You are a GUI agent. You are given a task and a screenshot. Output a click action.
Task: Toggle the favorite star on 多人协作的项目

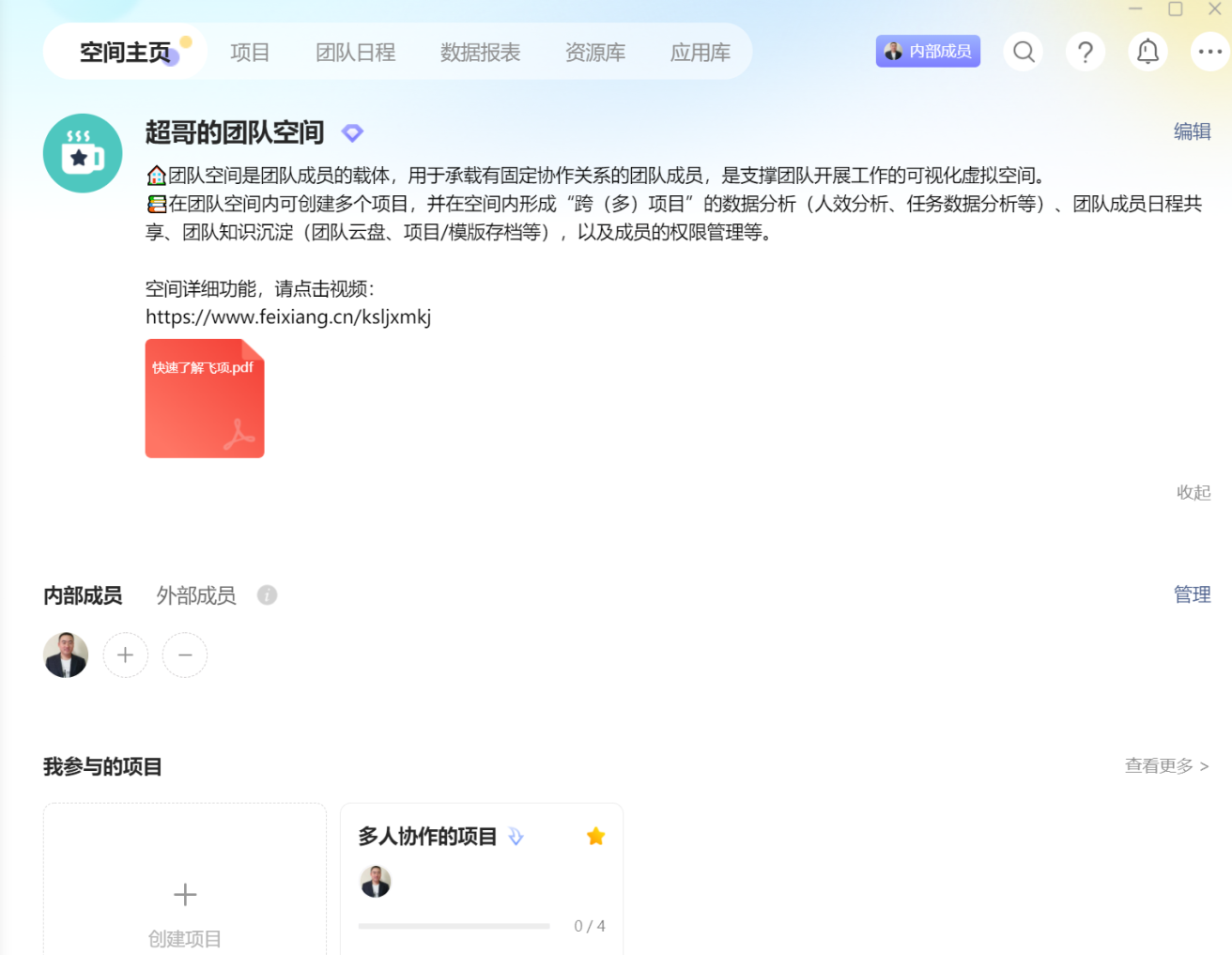point(594,835)
